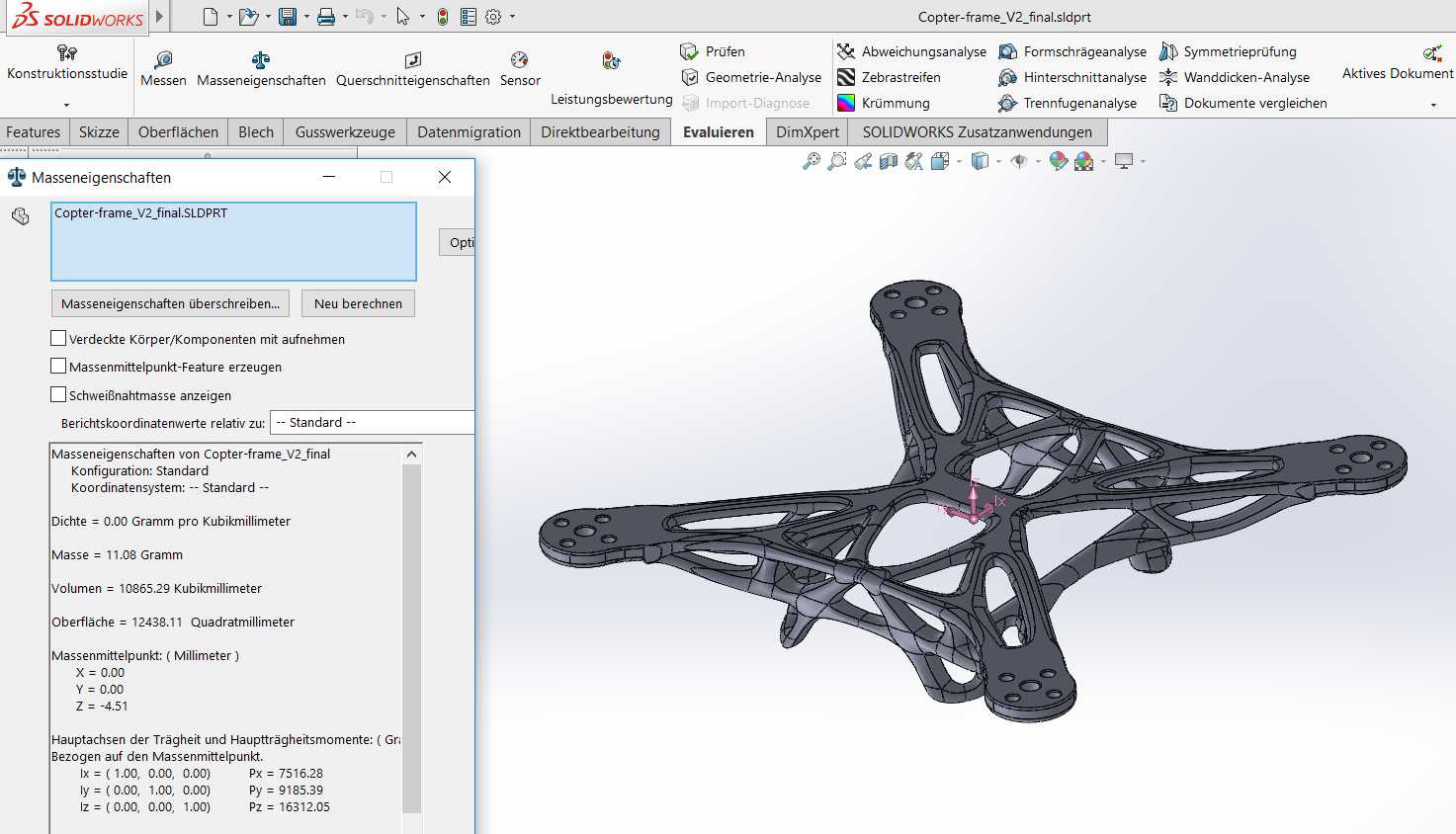Check Massenmittelpunkt-Feature erzeugen
1456x834 pixels.
pos(58,366)
